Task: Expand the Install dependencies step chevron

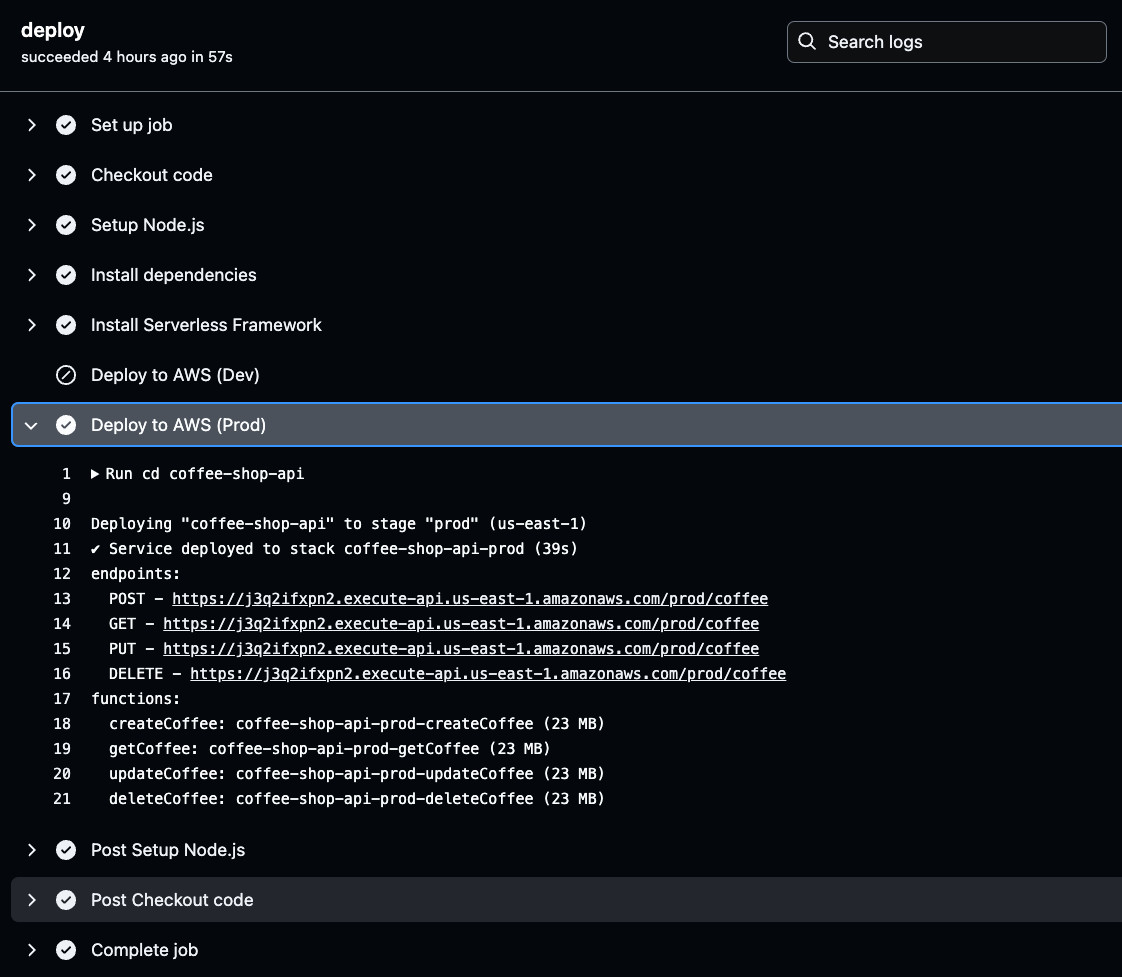Action: pyautogui.click(x=31, y=276)
